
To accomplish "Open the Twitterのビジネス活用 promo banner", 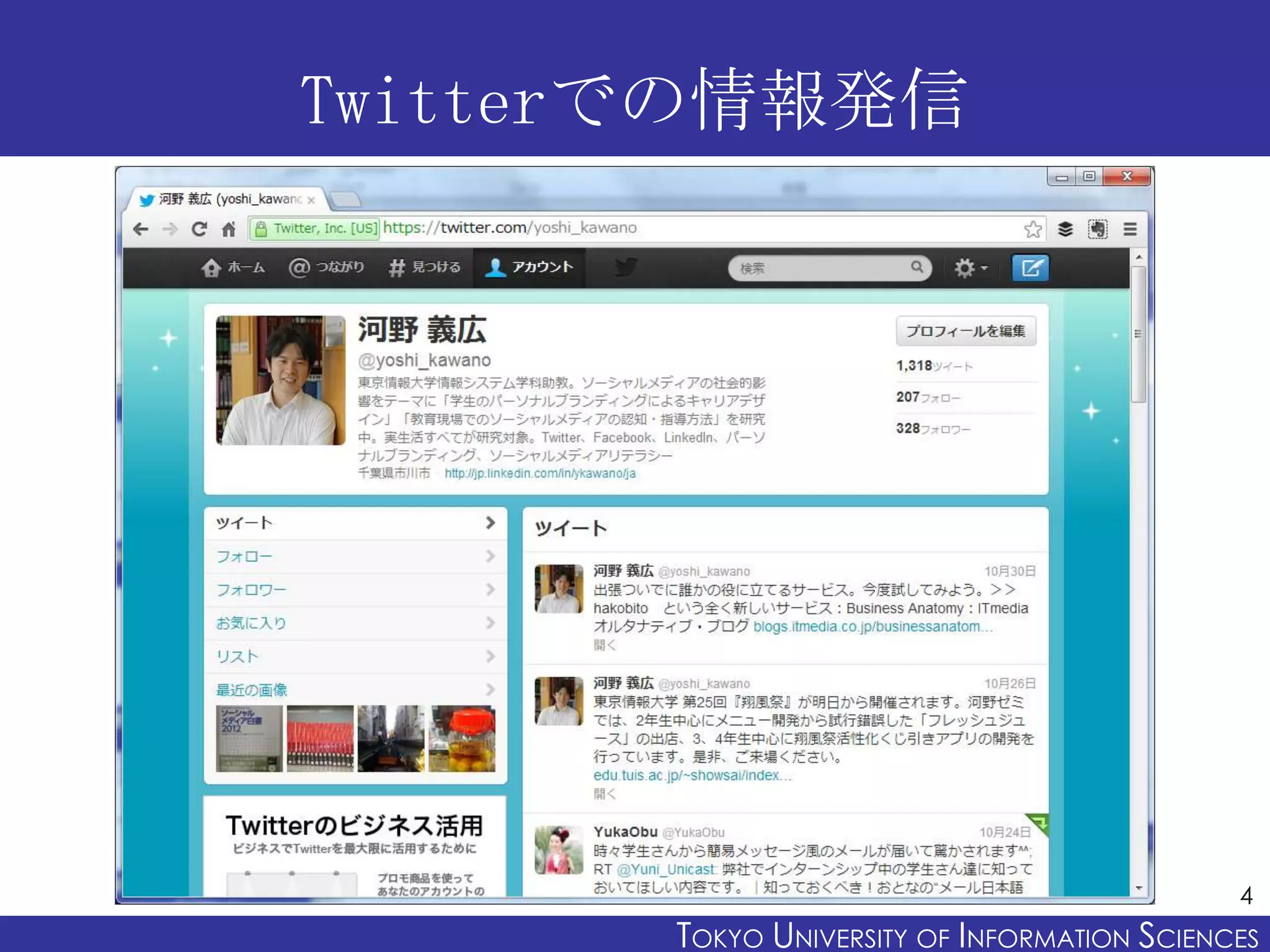I will click(355, 846).
